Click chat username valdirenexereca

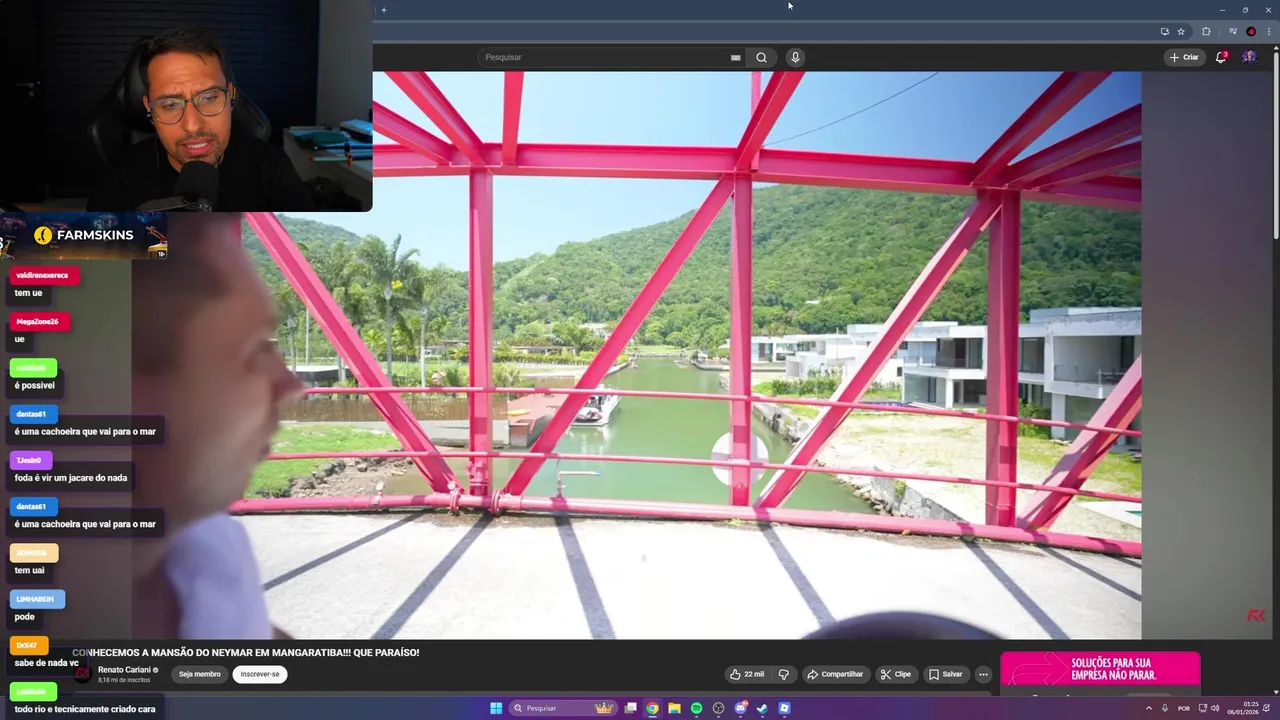[x=42, y=275]
